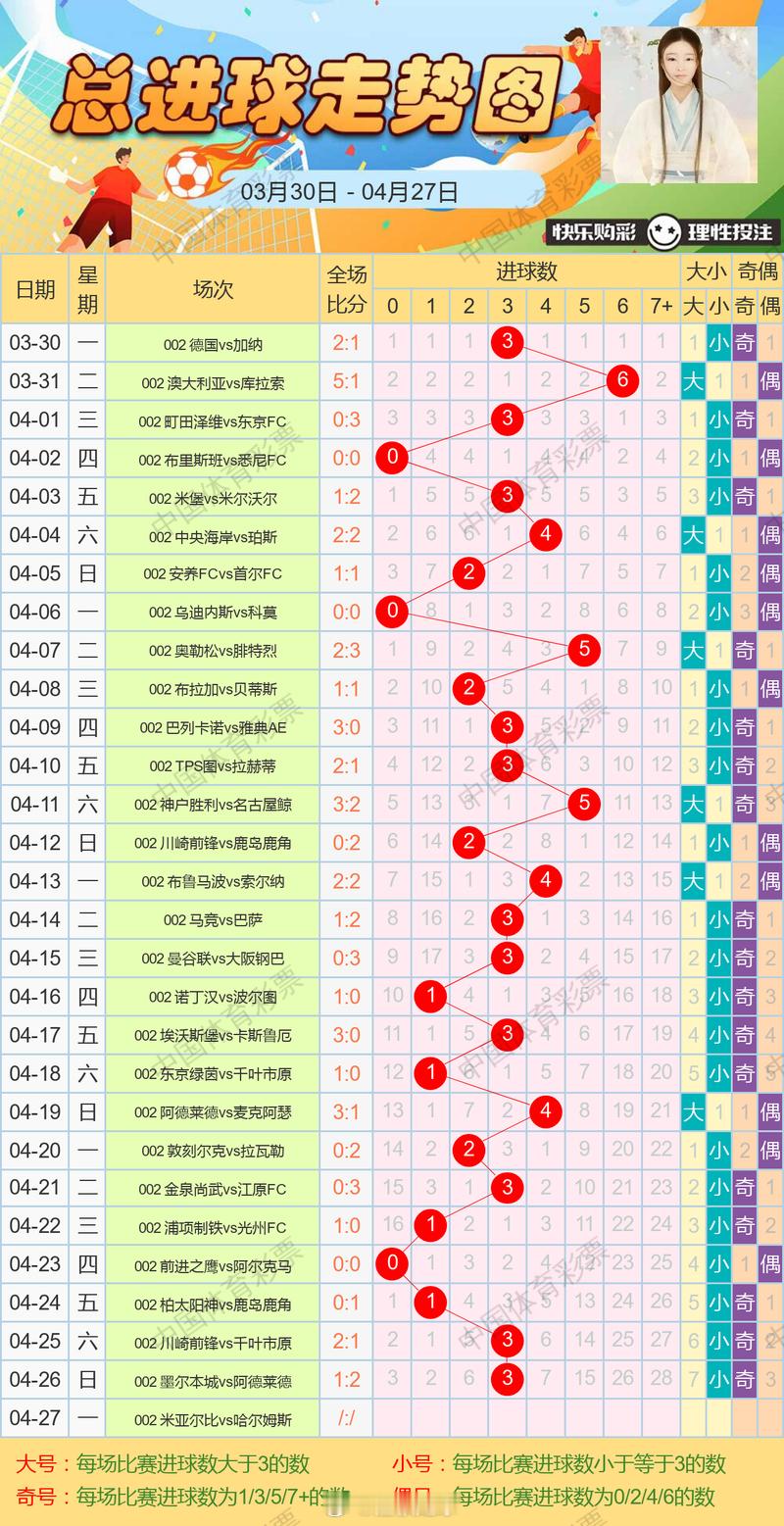Click red 1 circle in 04-24 row
This screenshot has width=784, height=1526.
(x=430, y=1304)
